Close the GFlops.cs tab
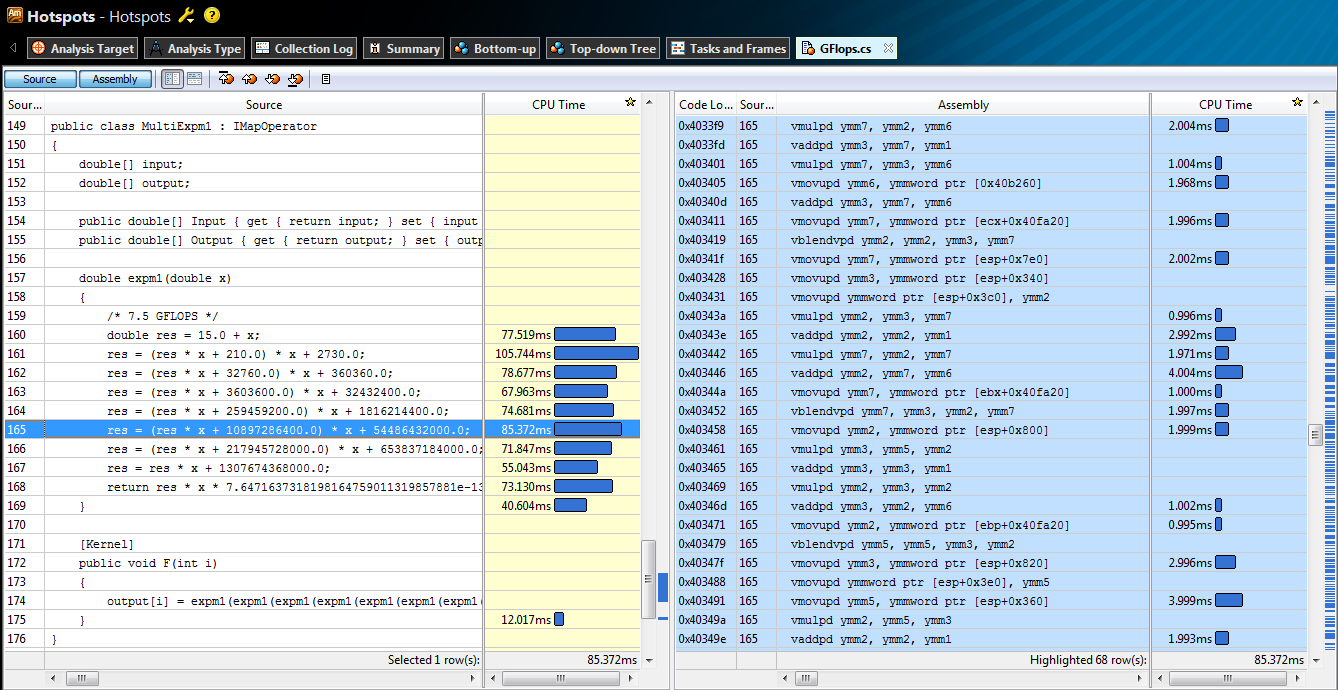Viewport: 1338px width, 690px height. click(888, 48)
